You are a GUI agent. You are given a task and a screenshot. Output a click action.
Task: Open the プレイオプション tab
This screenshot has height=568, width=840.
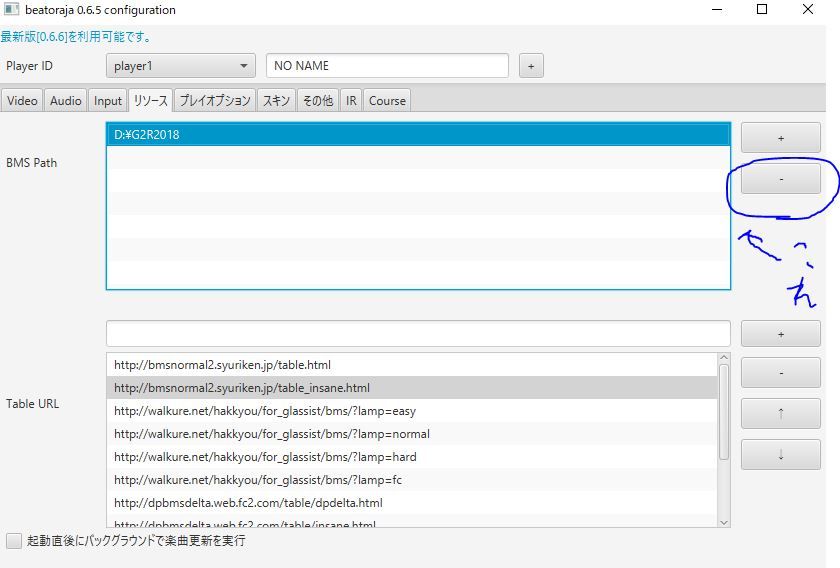coord(215,101)
